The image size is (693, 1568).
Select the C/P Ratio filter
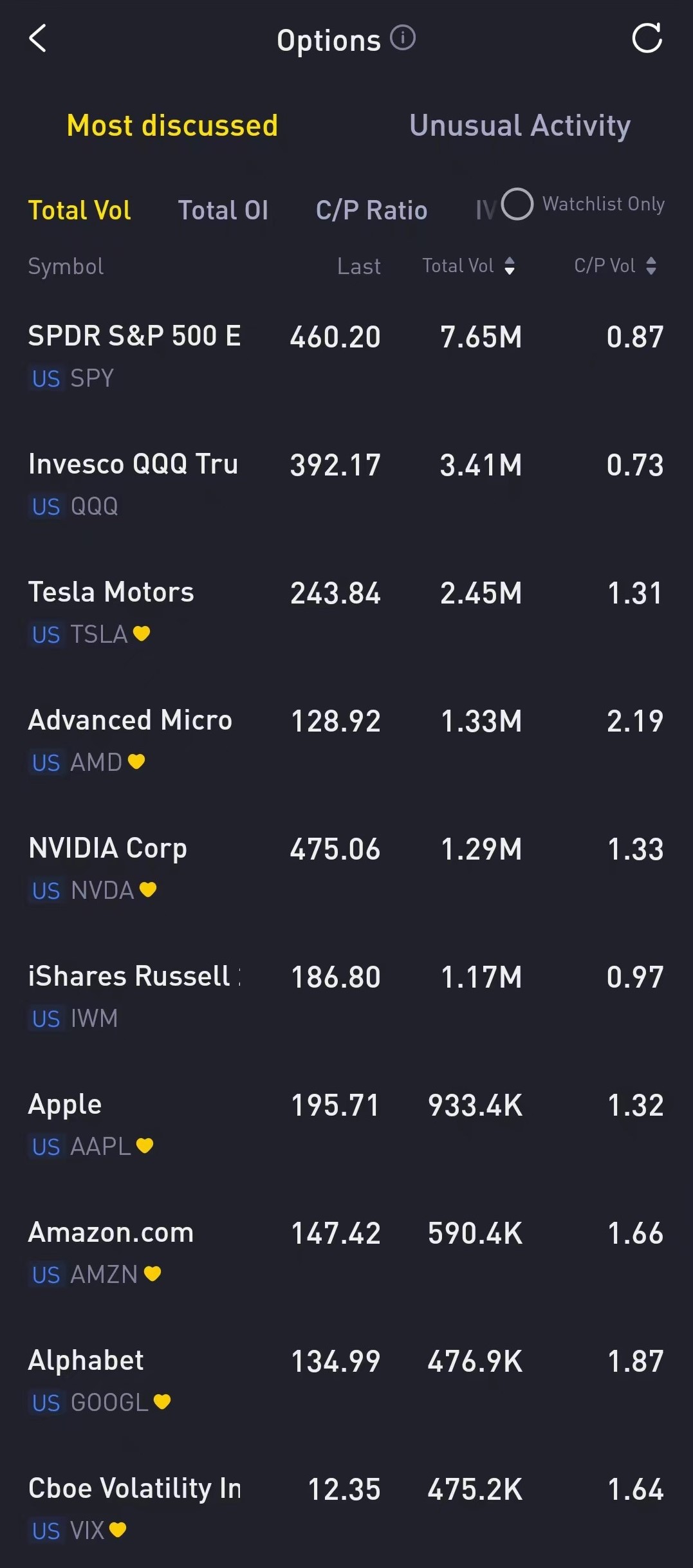point(371,210)
